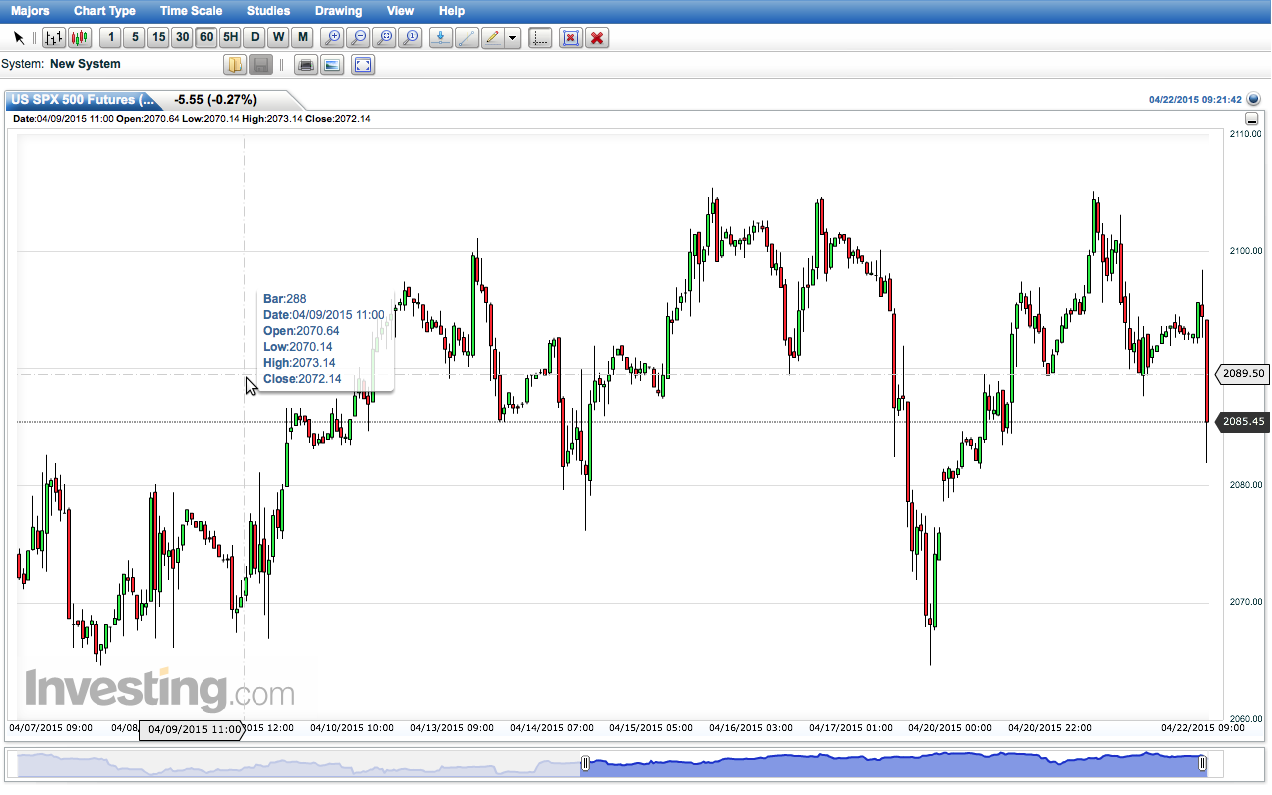Switch to OHLC bar chart type

(x=54, y=38)
